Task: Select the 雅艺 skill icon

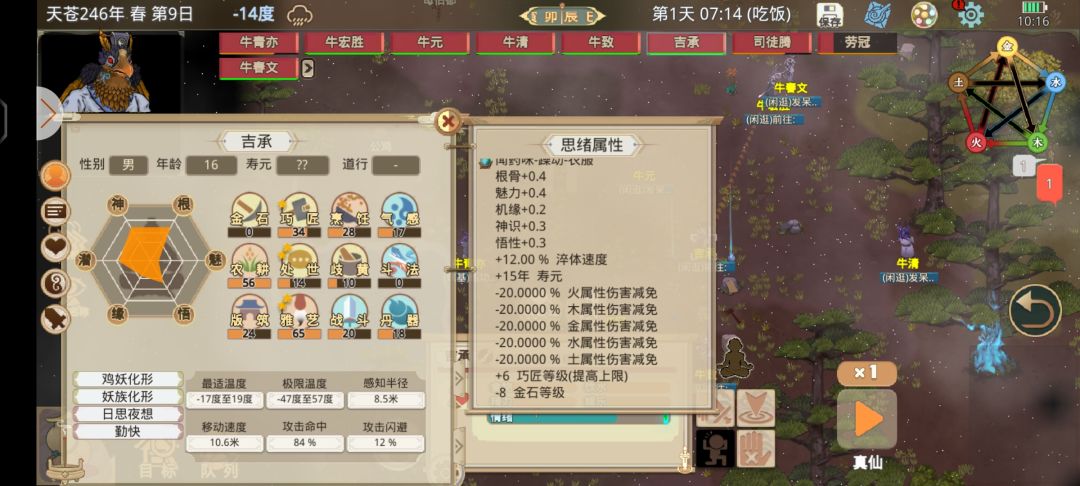Action: pyautogui.click(x=300, y=317)
